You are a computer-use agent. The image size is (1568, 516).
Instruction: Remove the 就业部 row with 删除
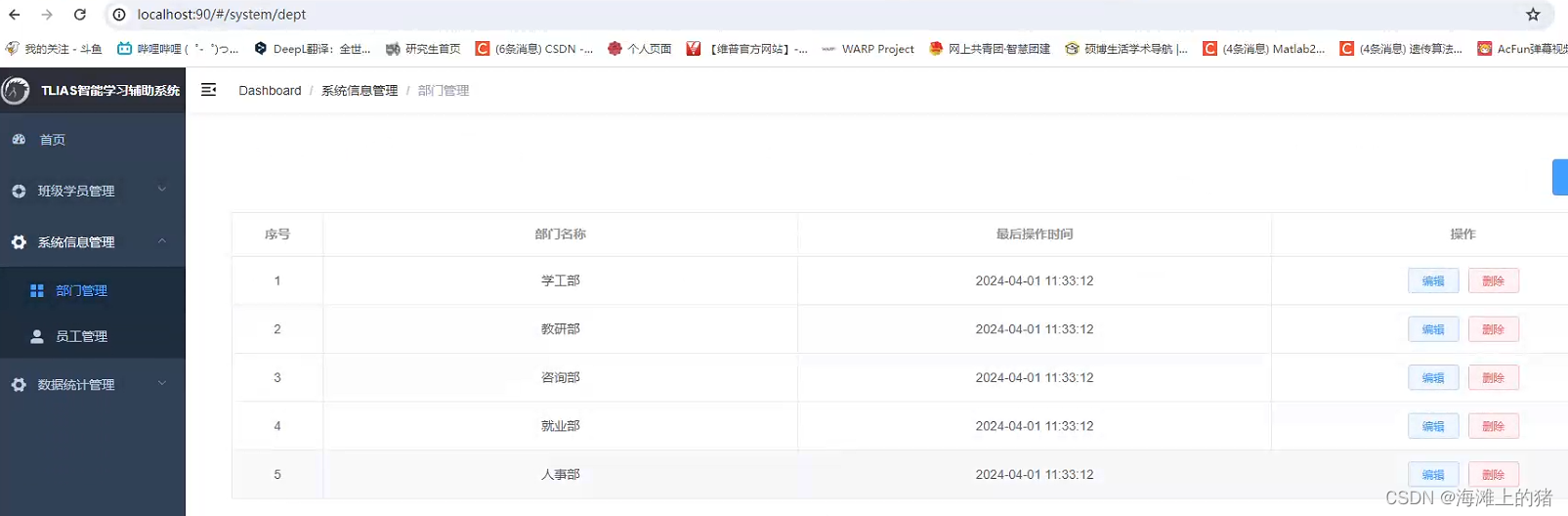pyautogui.click(x=1493, y=426)
